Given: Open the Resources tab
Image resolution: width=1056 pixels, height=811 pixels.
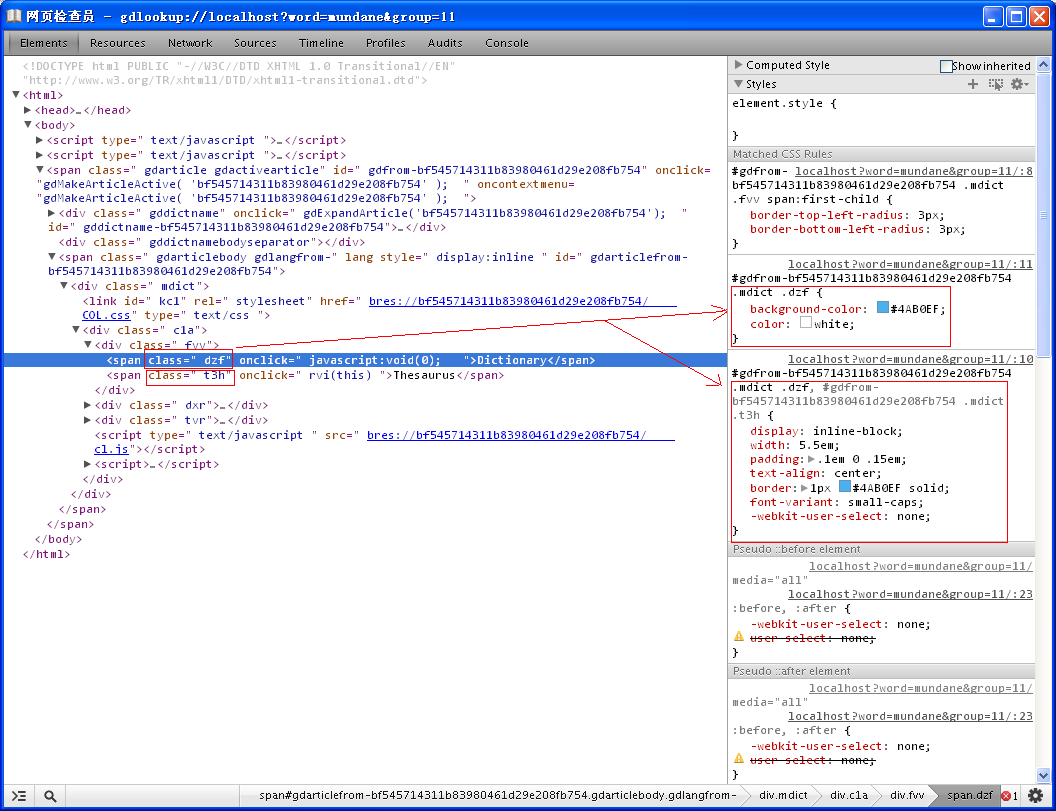Looking at the screenshot, I should coord(118,43).
